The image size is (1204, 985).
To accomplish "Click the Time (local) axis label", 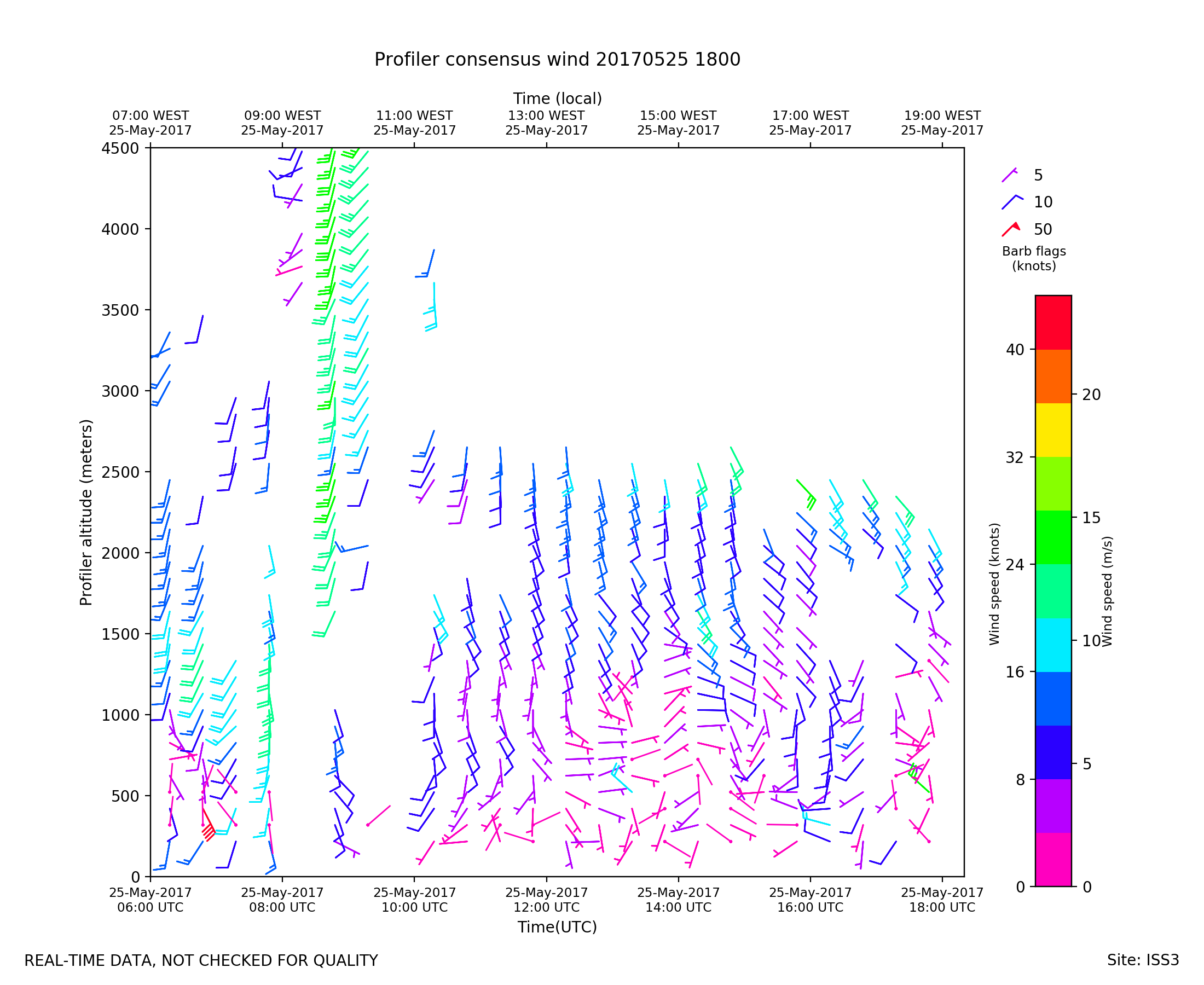I will pyautogui.click(x=557, y=99).
